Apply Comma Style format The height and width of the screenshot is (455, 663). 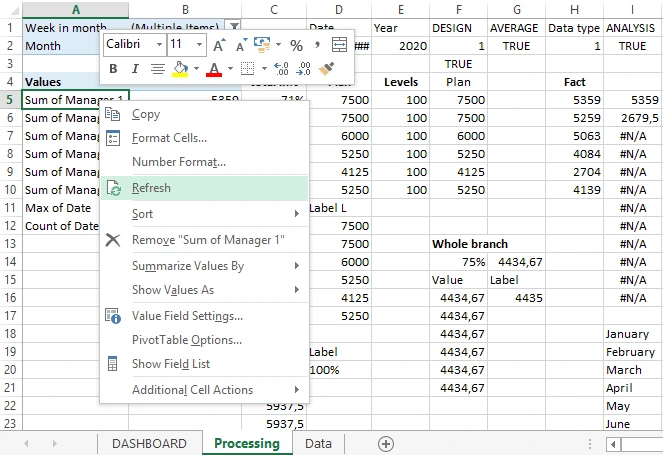(317, 44)
